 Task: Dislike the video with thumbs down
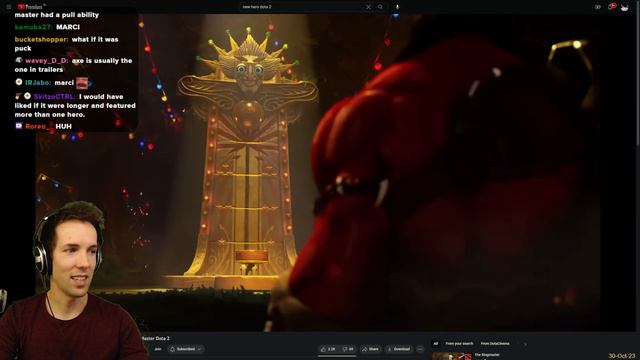(x=348, y=349)
